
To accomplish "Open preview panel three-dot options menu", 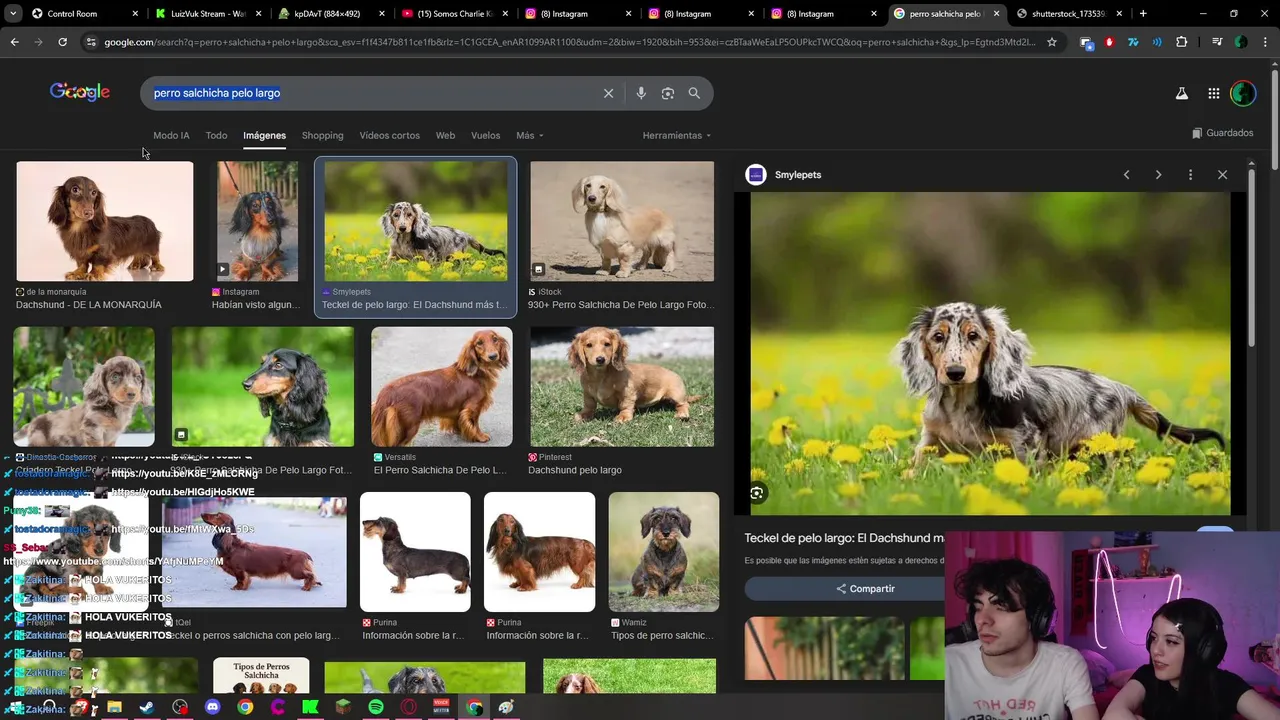I will coord(1190,175).
